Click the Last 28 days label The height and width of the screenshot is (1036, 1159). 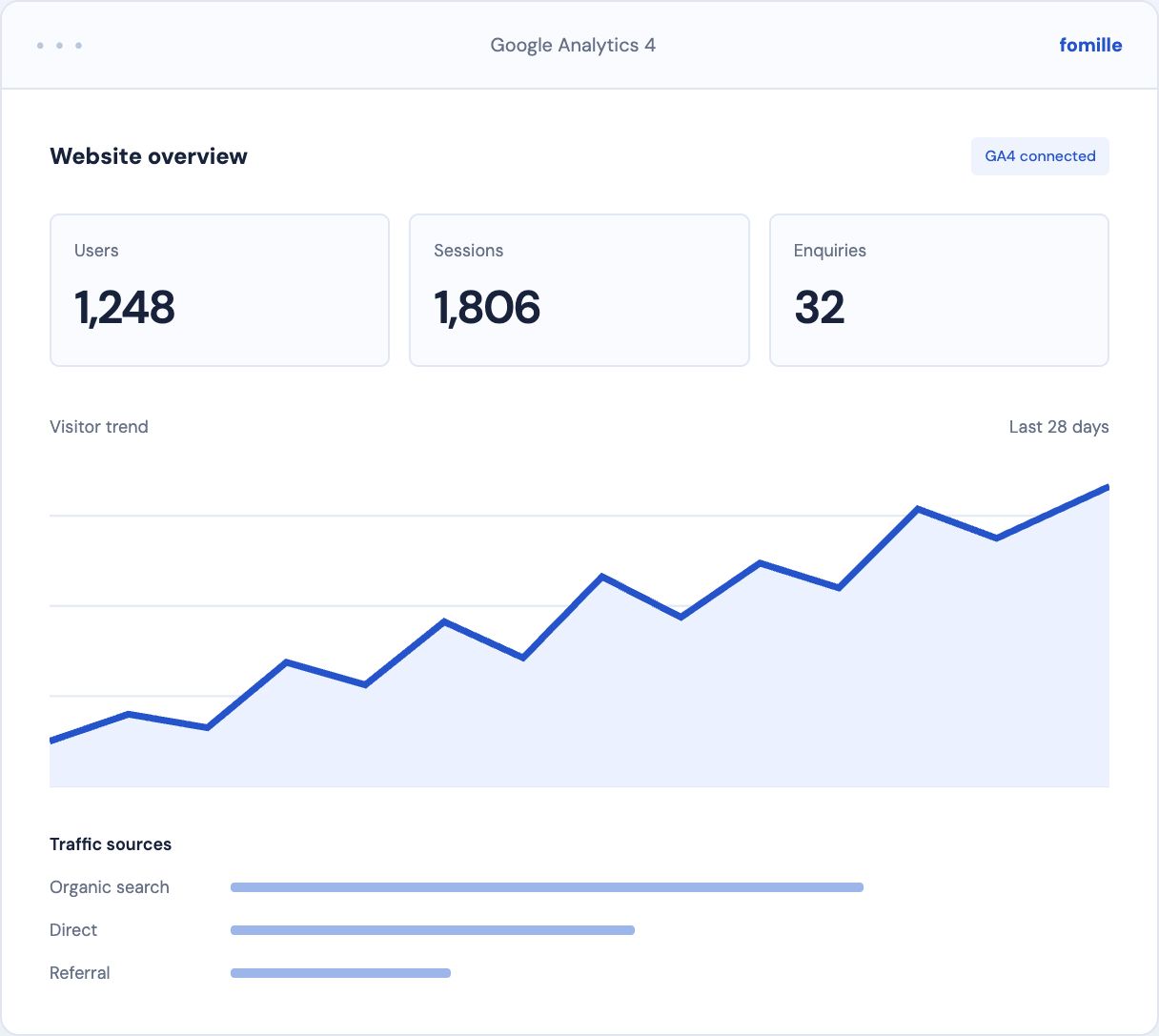[1059, 427]
